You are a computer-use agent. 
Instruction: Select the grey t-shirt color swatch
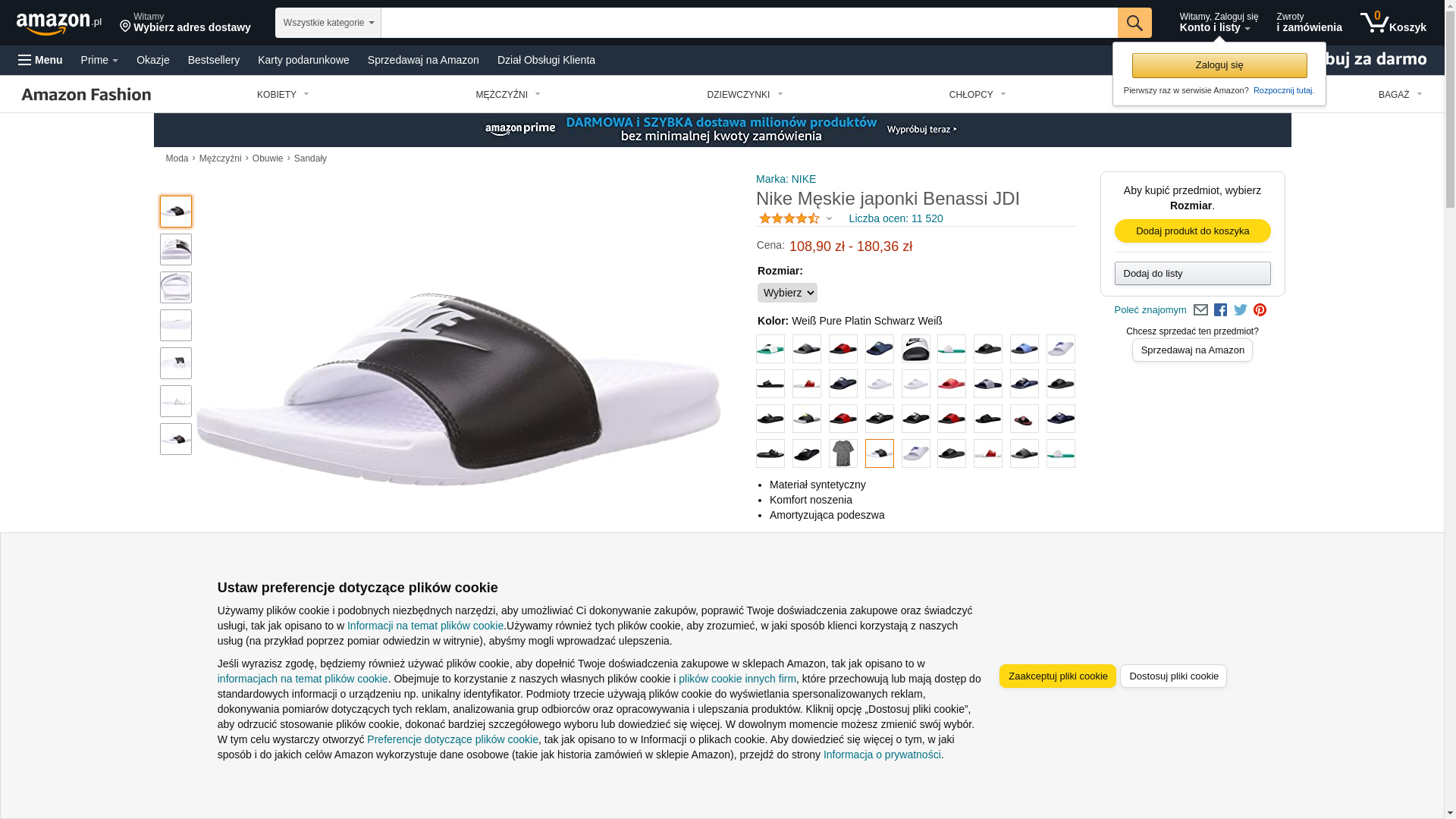click(843, 453)
